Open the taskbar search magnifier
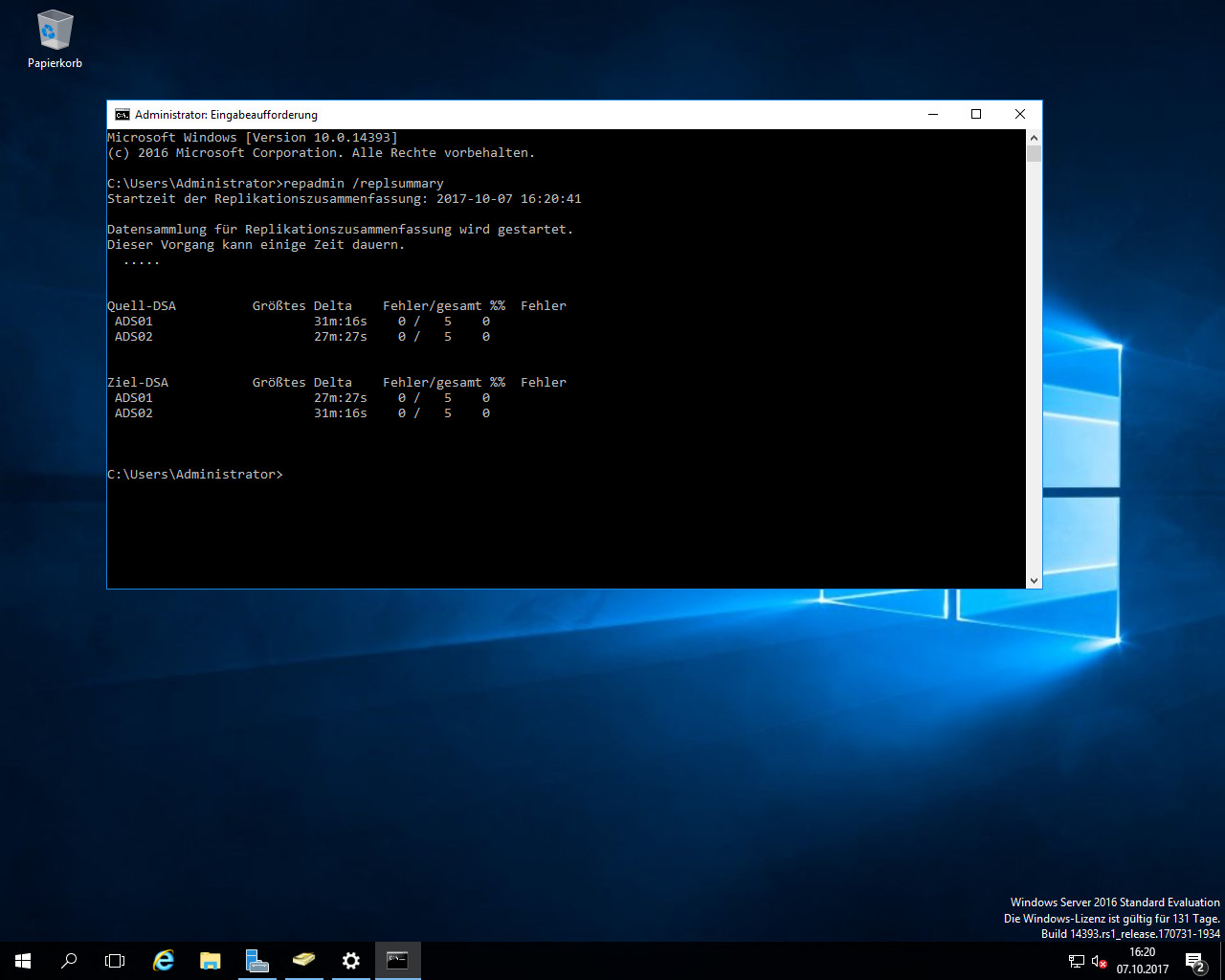This screenshot has width=1225, height=980. point(69,960)
